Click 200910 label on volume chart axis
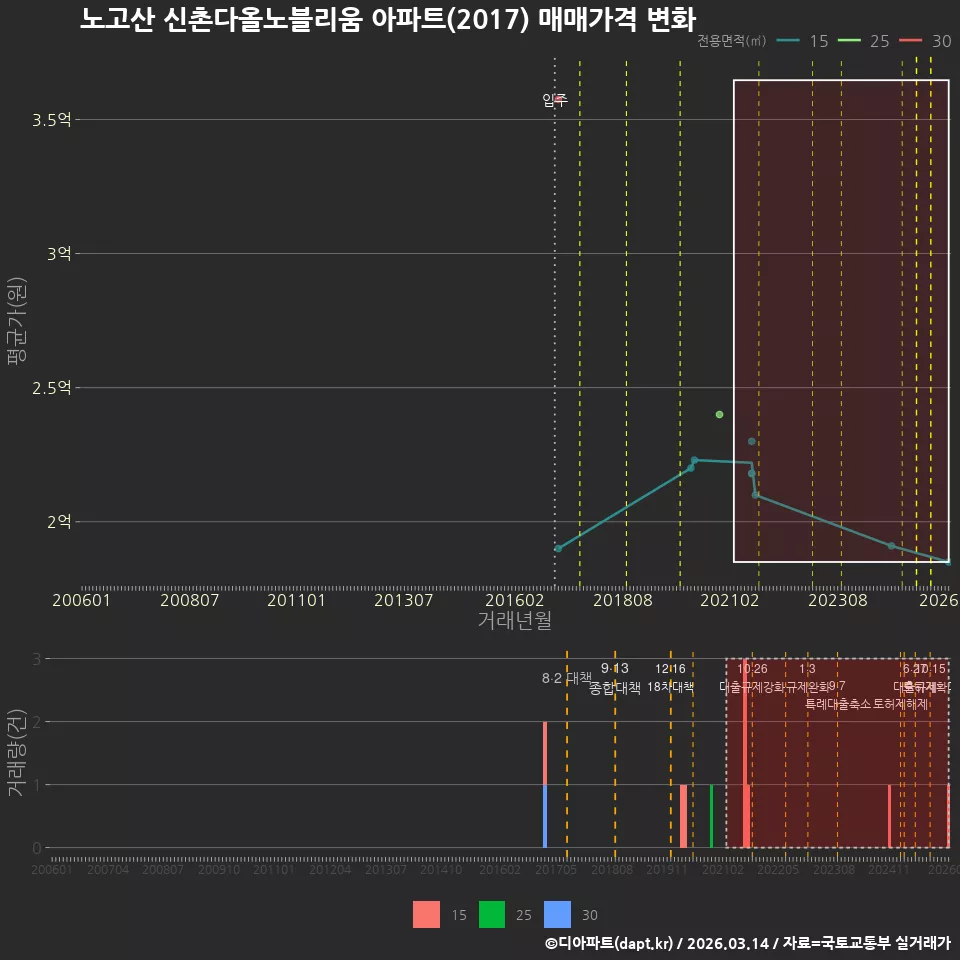 (x=219, y=869)
